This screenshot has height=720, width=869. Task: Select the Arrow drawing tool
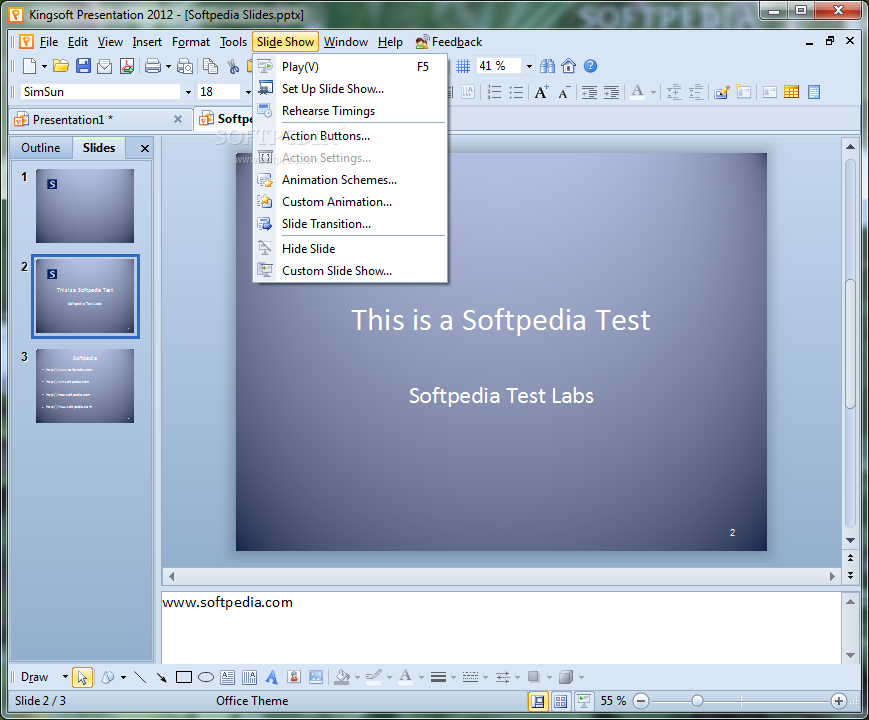[x=161, y=677]
